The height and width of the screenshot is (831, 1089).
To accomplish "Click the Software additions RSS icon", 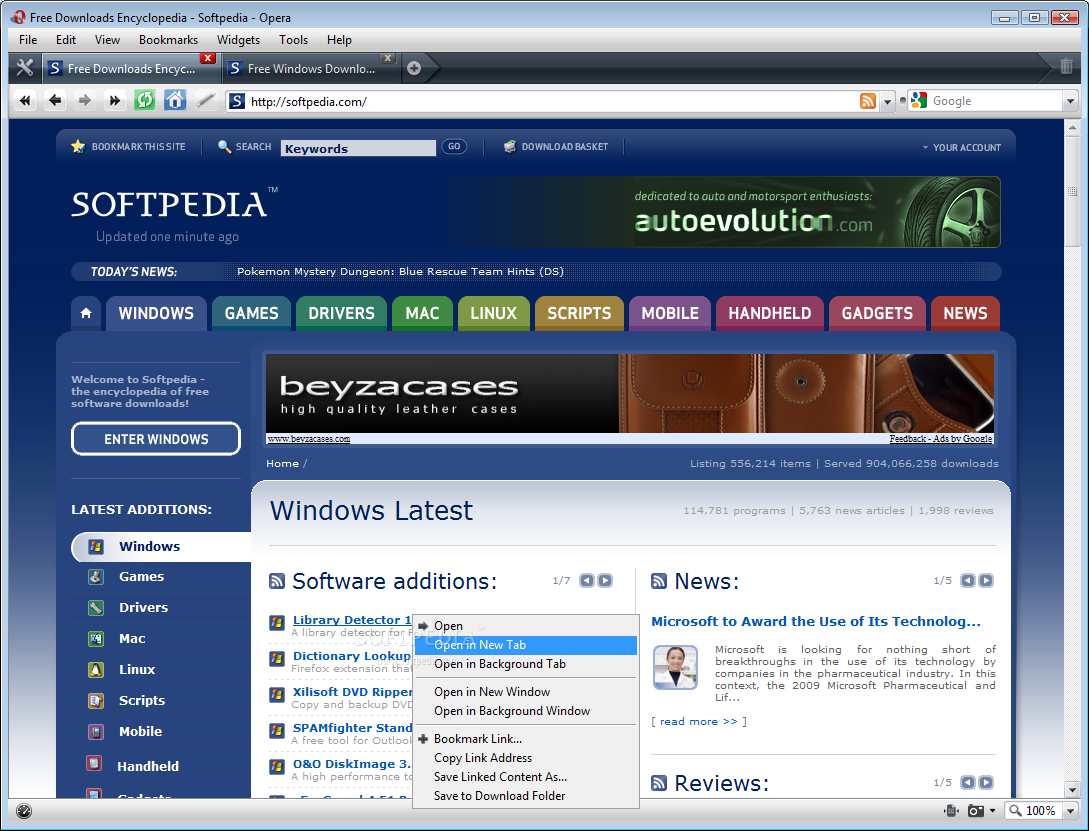I will pyautogui.click(x=276, y=581).
